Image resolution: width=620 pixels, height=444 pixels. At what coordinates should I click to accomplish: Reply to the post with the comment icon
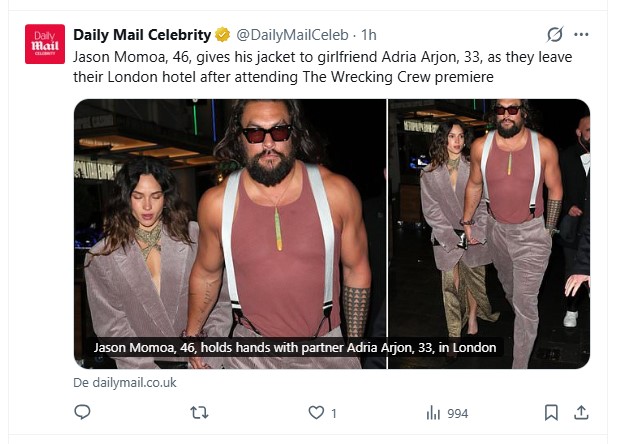tap(83, 412)
